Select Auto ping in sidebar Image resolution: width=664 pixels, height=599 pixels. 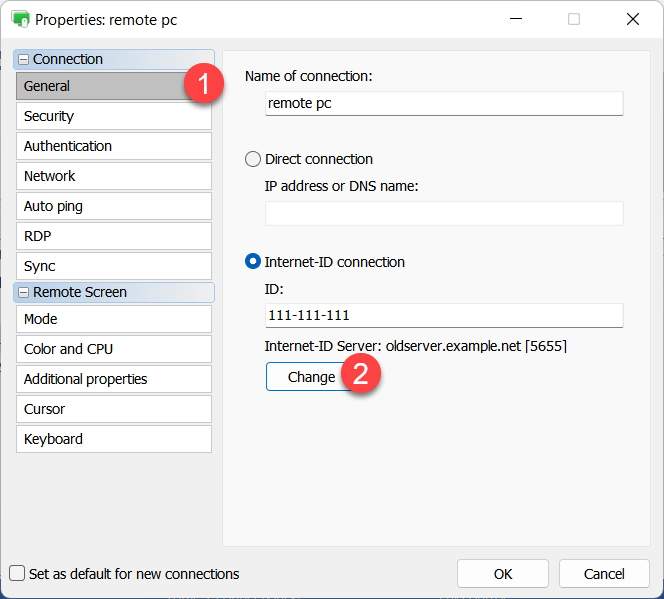113,206
